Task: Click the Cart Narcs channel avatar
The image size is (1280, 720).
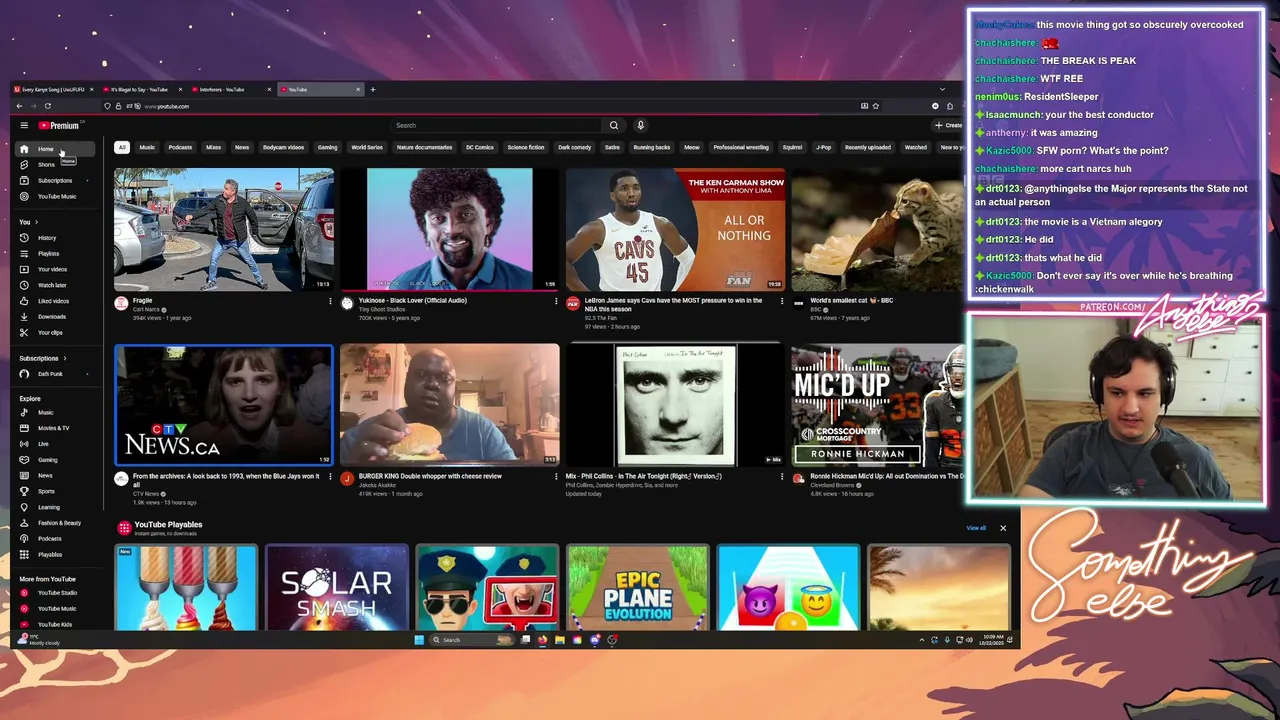Action: pyautogui.click(x=121, y=303)
